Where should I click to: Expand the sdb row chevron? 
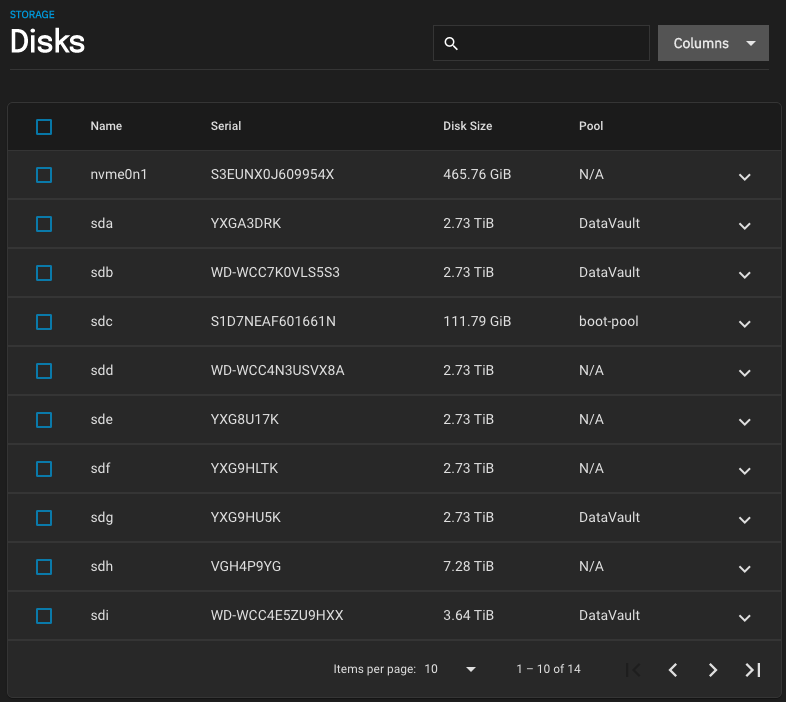click(x=744, y=275)
